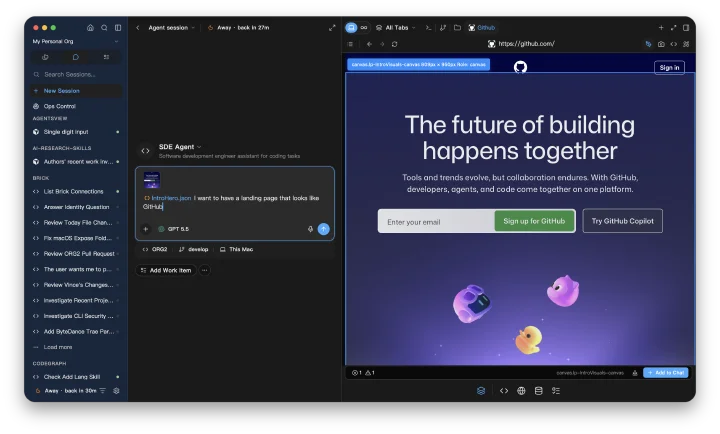The width and height of the screenshot is (720, 434).
Task: Open the Add ByteDance Trae session
Action: click(x=76, y=332)
